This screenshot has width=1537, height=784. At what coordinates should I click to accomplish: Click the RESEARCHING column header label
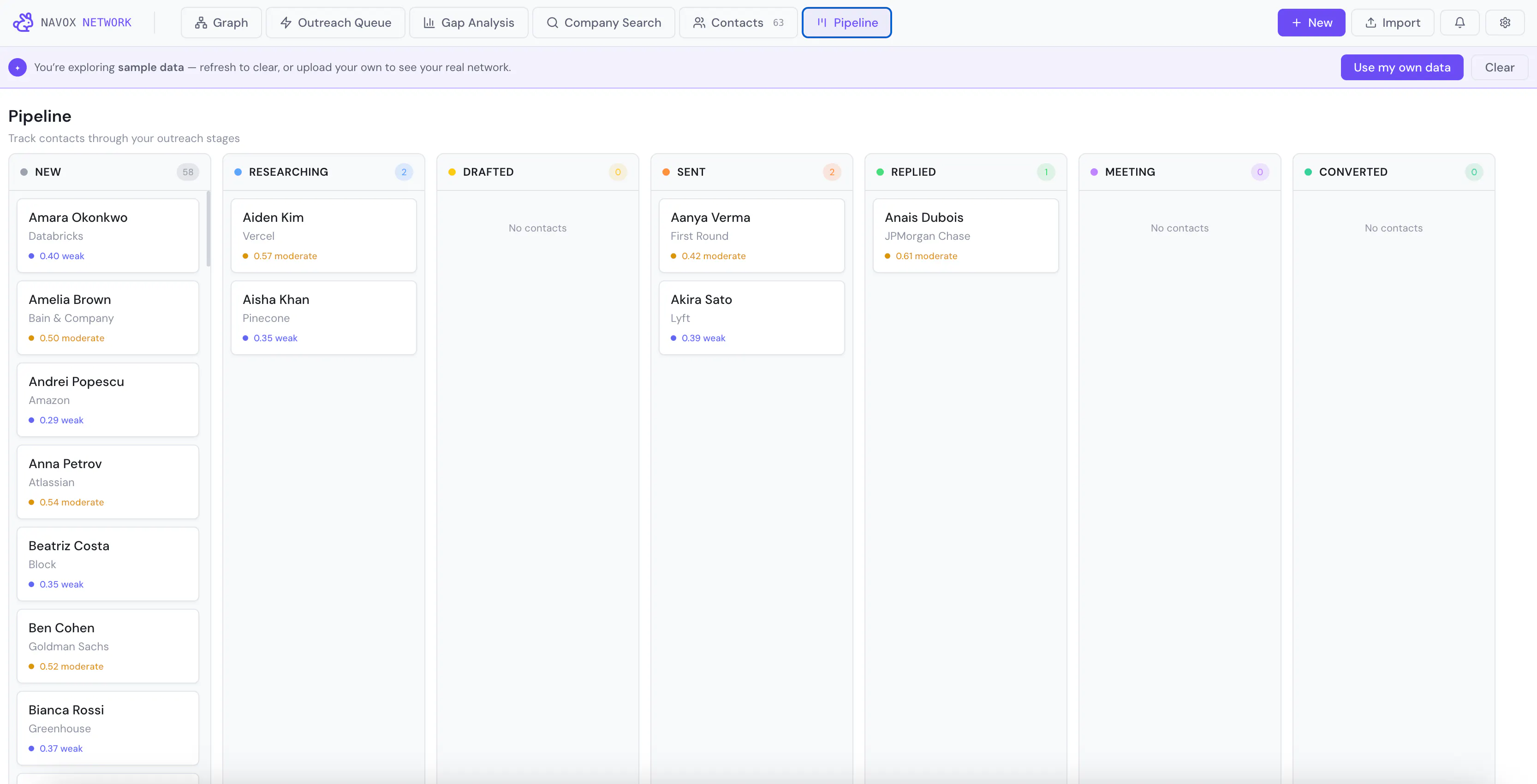(x=288, y=172)
